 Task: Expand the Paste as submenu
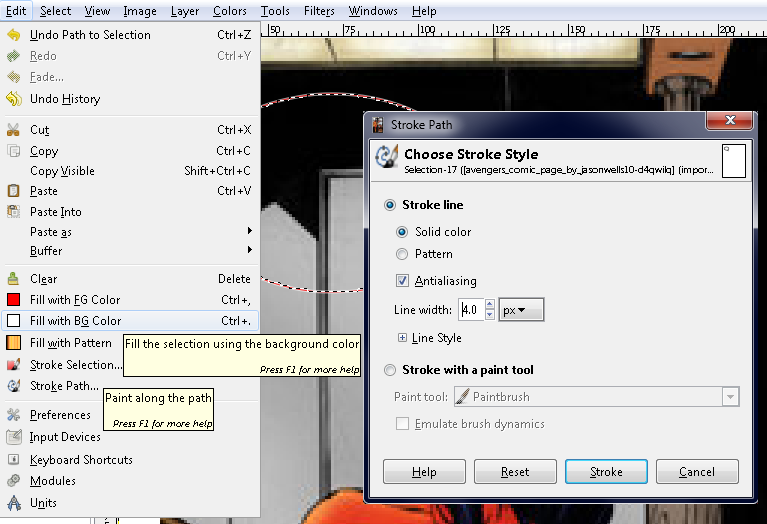point(250,230)
